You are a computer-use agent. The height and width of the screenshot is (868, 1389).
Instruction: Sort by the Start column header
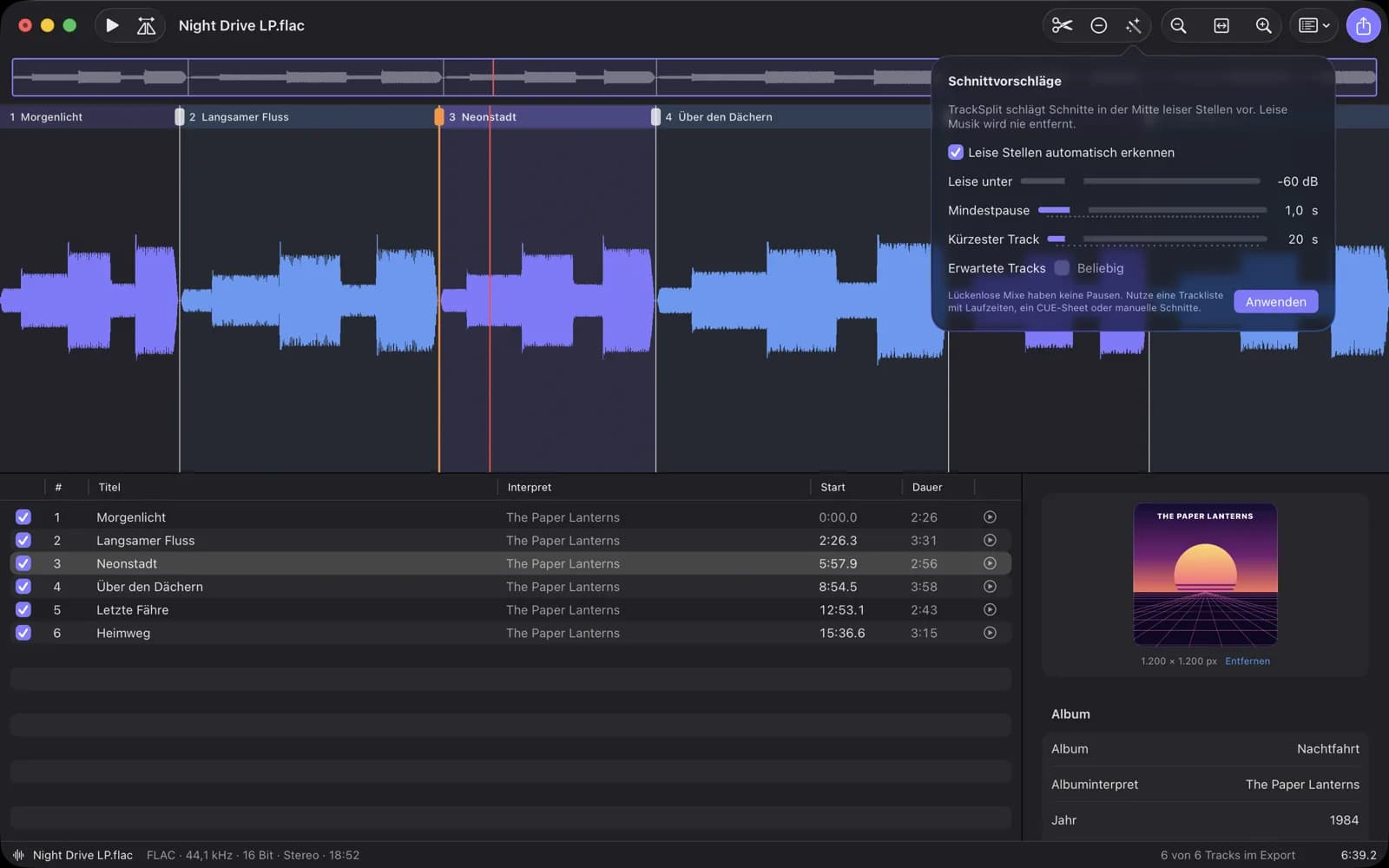point(833,487)
